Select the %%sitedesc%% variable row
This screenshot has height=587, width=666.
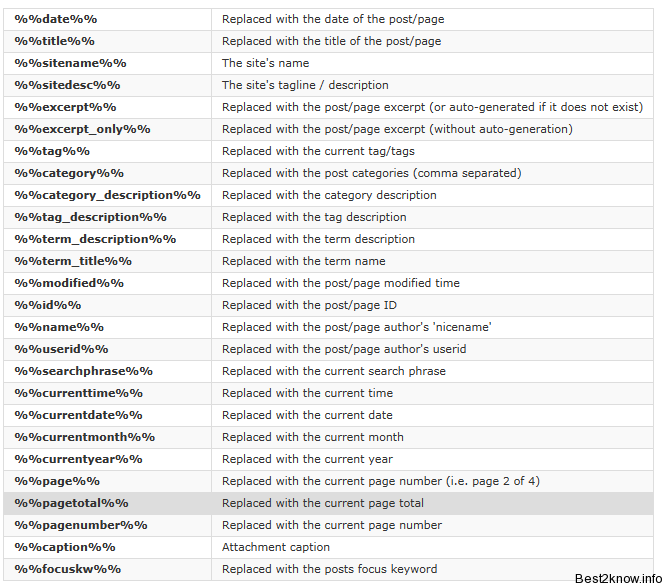click(328, 85)
